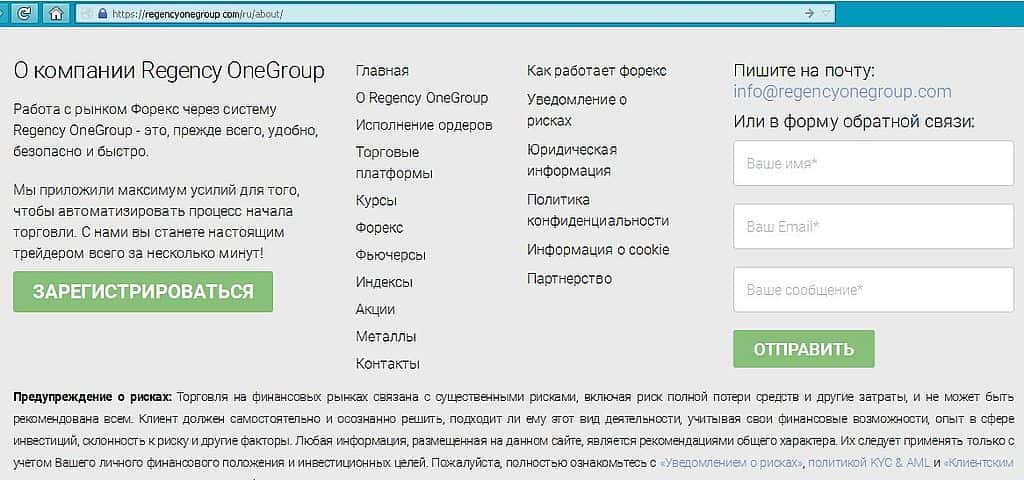This screenshot has height=480, width=1024.
Task: Open the Фьючерсы link
Action: click(x=391, y=255)
